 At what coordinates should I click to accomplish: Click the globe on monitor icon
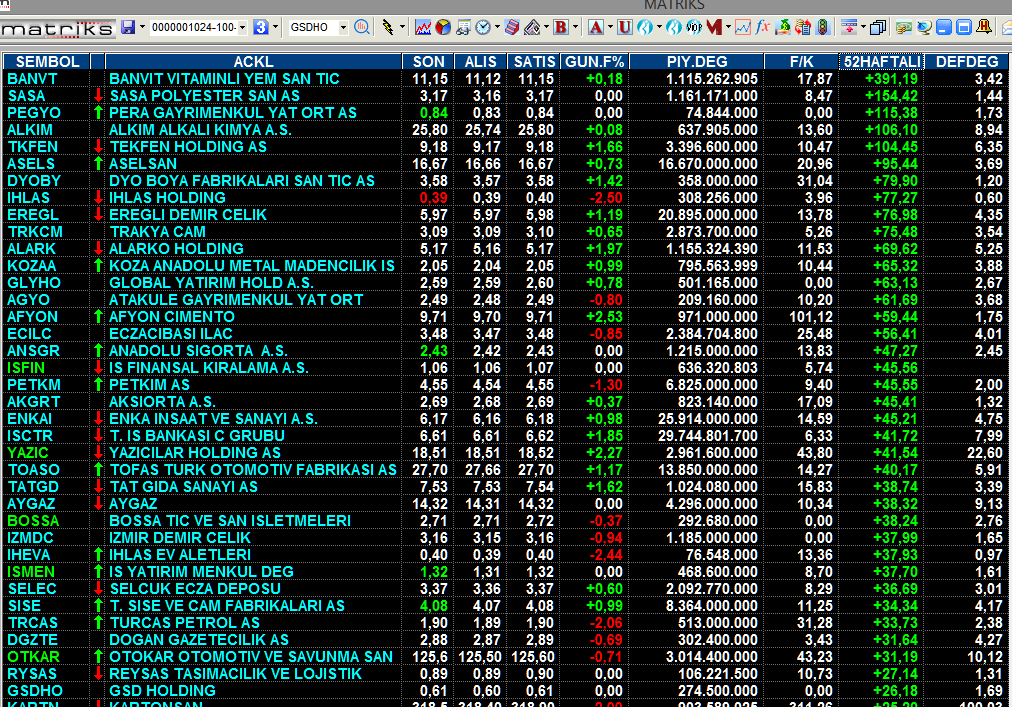click(924, 27)
